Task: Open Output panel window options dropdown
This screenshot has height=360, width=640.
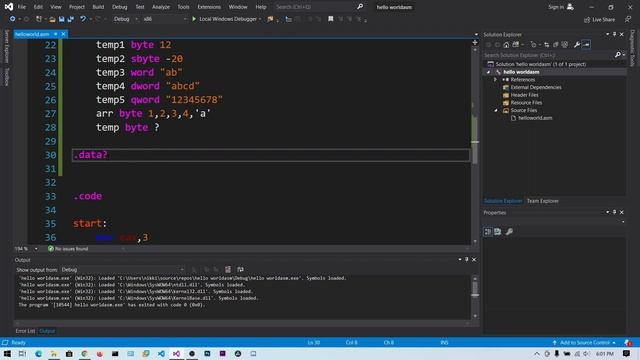Action: click(x=460, y=260)
